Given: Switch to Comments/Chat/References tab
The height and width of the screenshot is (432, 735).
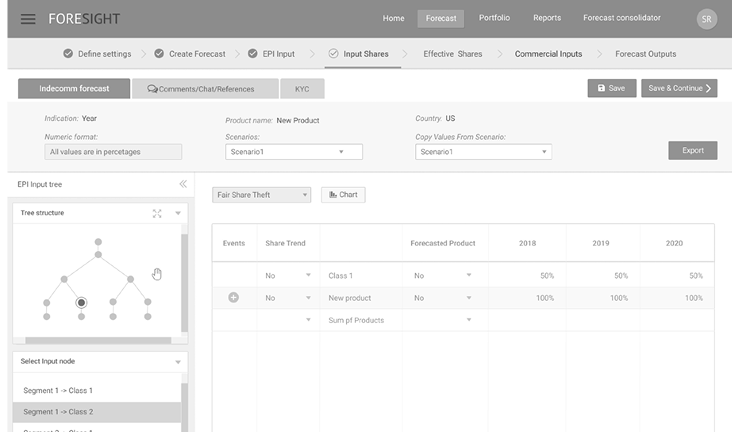Looking at the screenshot, I should (x=205, y=89).
